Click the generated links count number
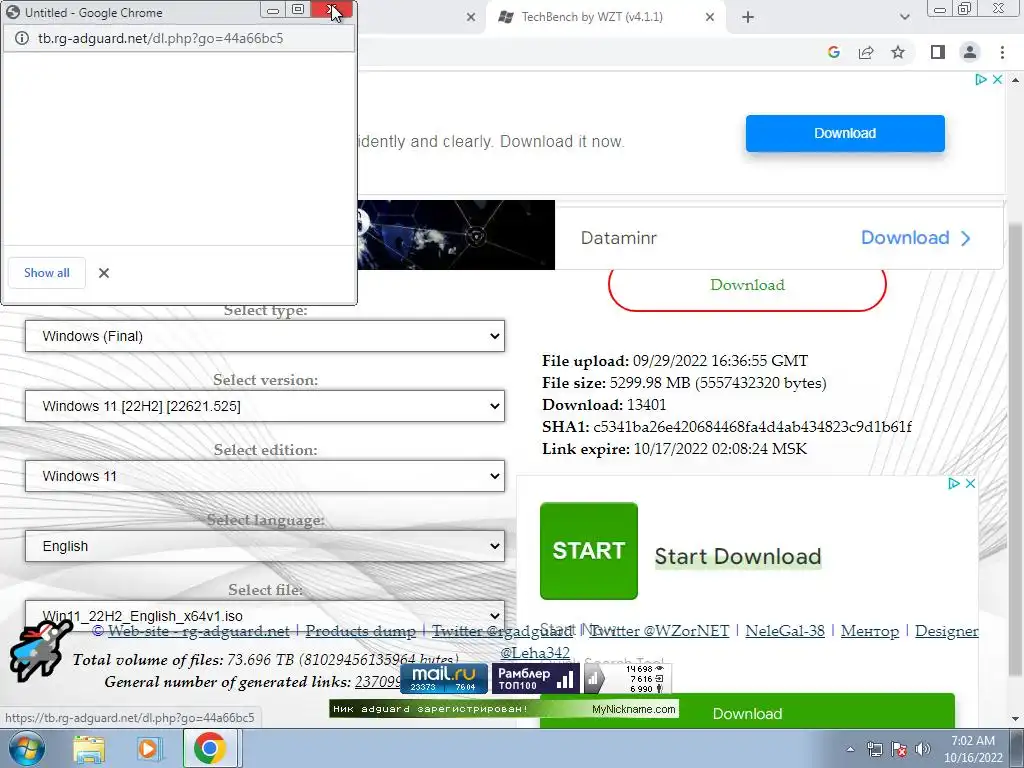This screenshot has height=768, width=1024. [377, 682]
